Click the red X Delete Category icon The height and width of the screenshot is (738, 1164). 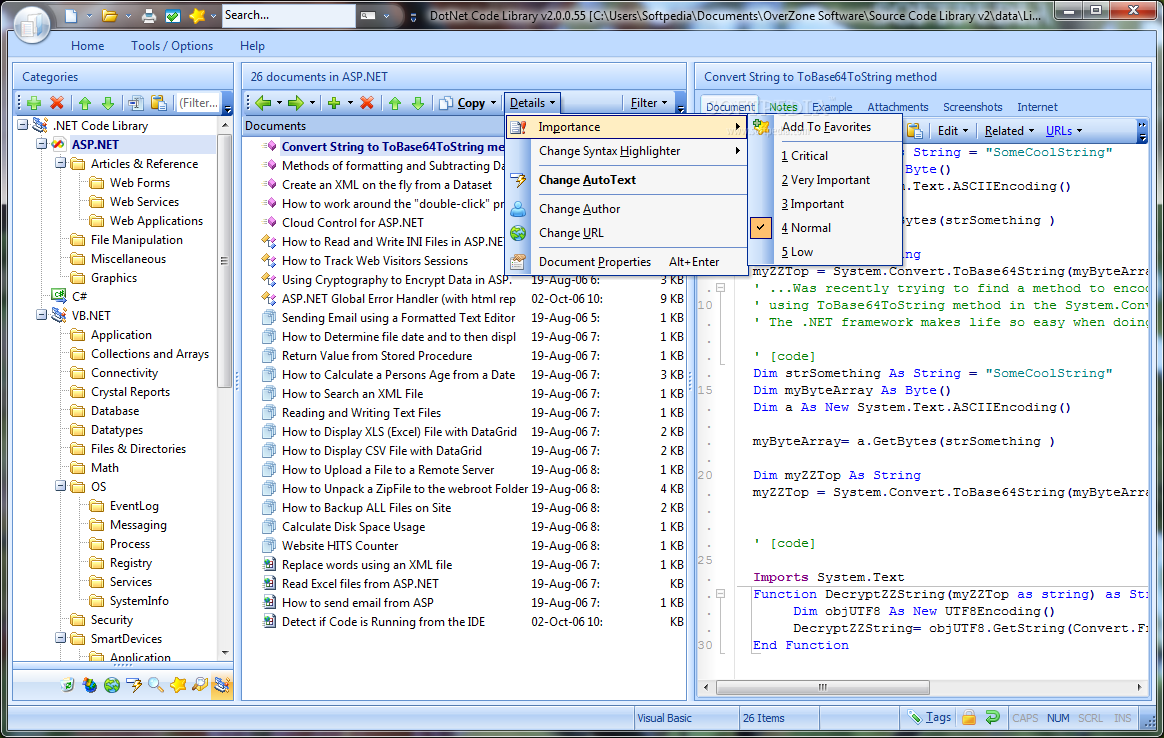pos(56,103)
